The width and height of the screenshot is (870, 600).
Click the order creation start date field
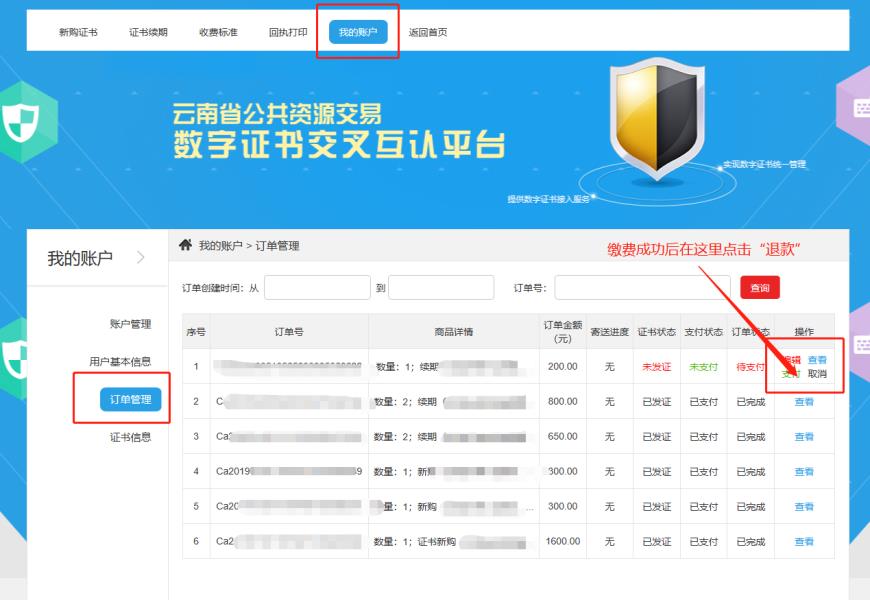pos(318,287)
